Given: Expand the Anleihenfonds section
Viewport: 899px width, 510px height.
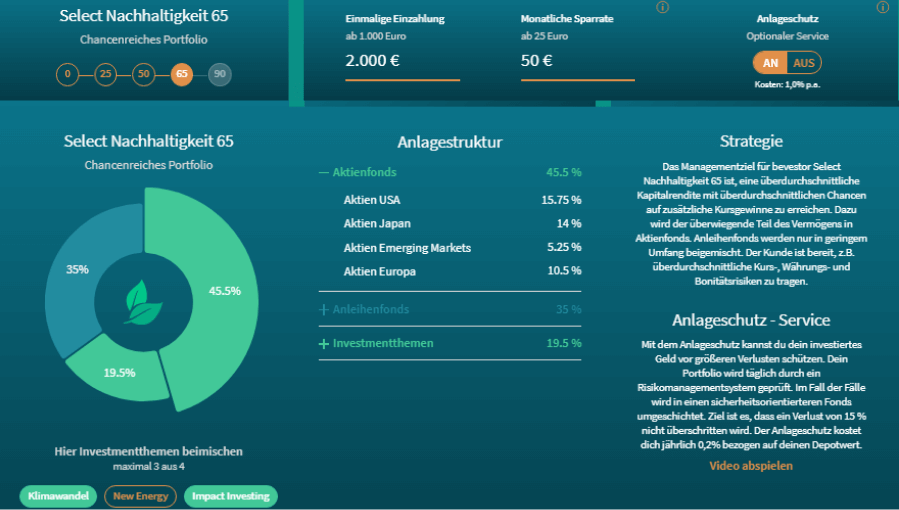Looking at the screenshot, I should pyautogui.click(x=450, y=309).
